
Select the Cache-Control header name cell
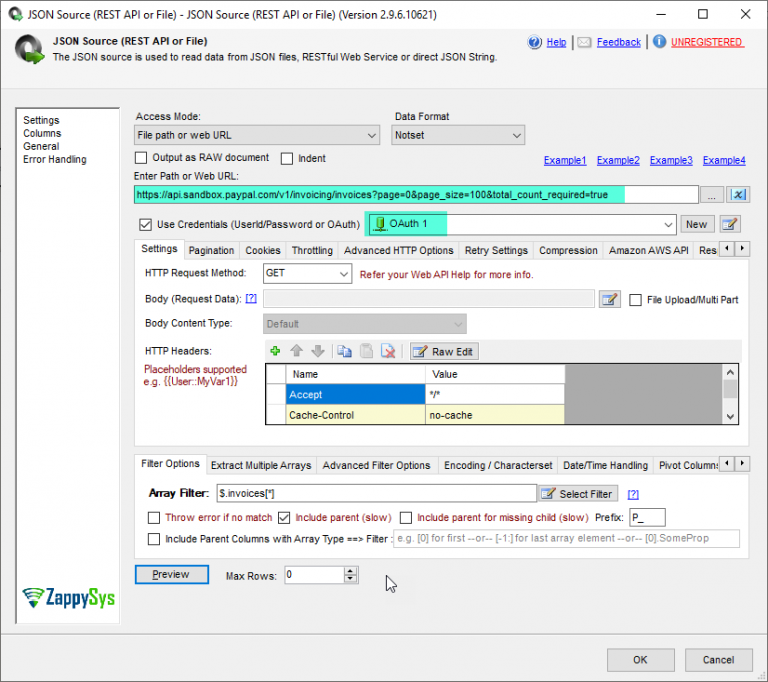355,415
